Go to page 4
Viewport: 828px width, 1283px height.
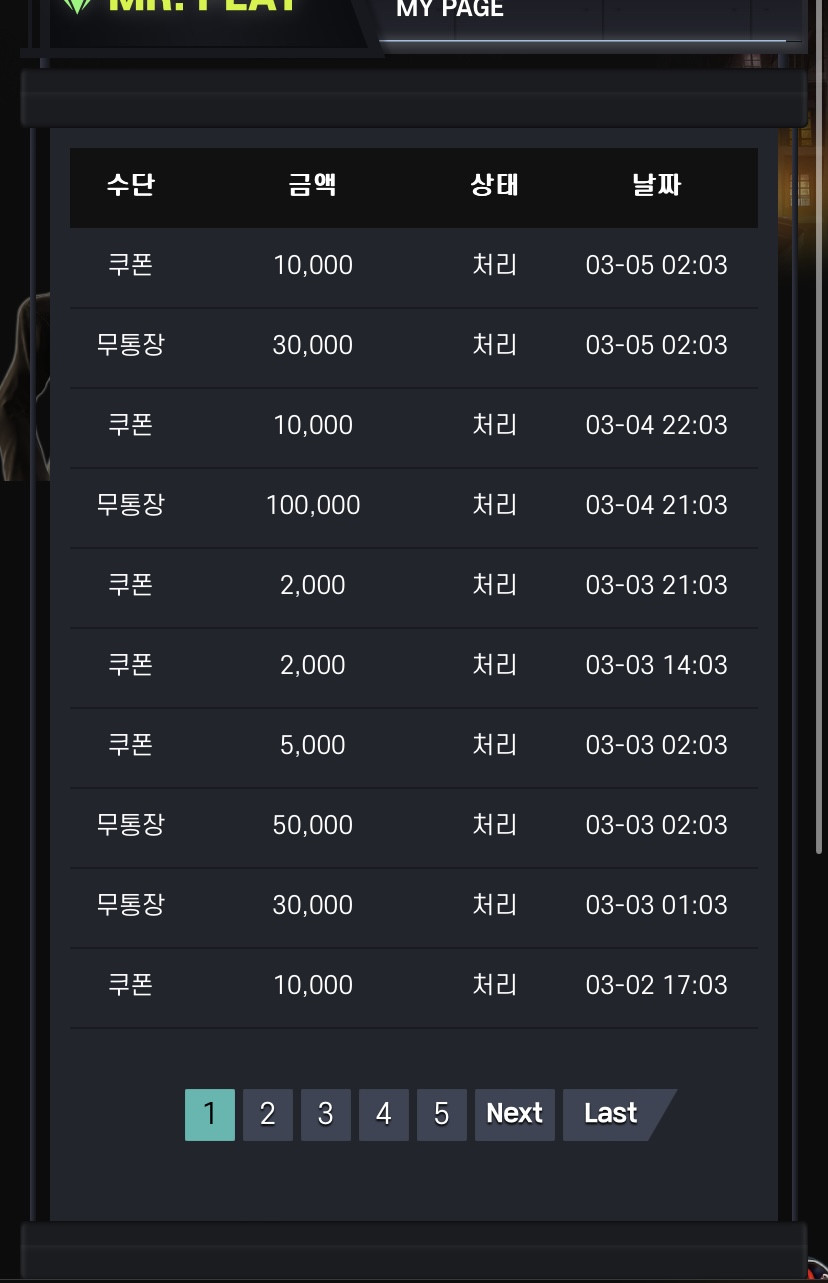click(384, 1114)
